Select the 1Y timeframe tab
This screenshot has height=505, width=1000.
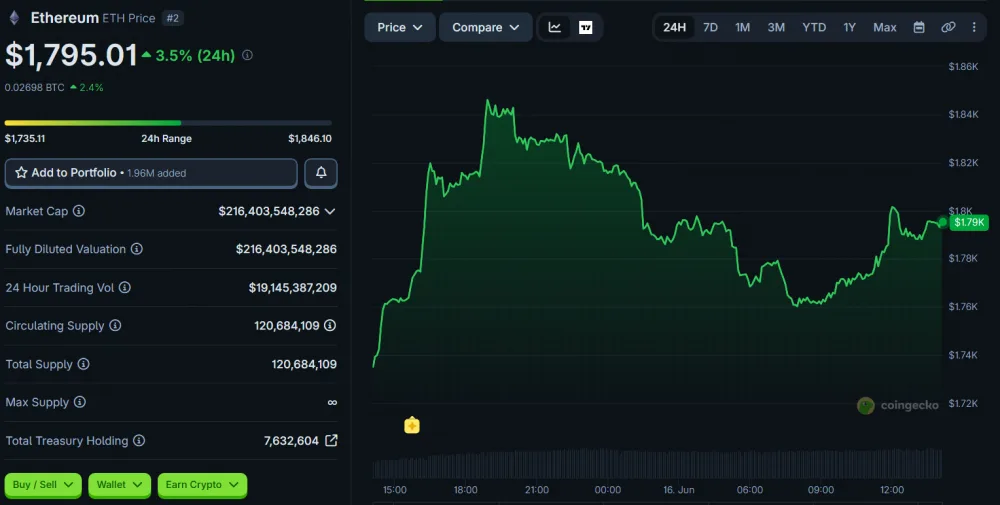point(849,27)
